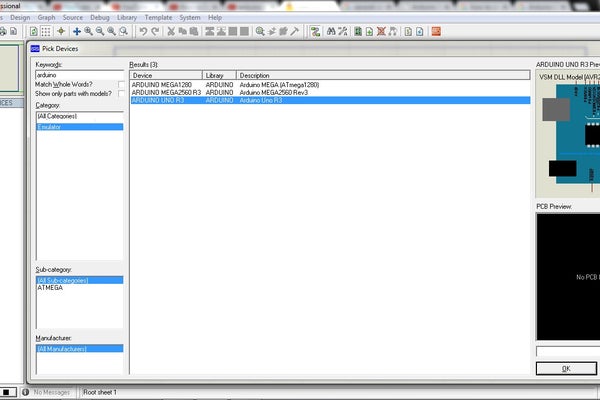Click the blue pan/center cross icon
Viewport: 600px width, 400px height.
click(x=77, y=31)
